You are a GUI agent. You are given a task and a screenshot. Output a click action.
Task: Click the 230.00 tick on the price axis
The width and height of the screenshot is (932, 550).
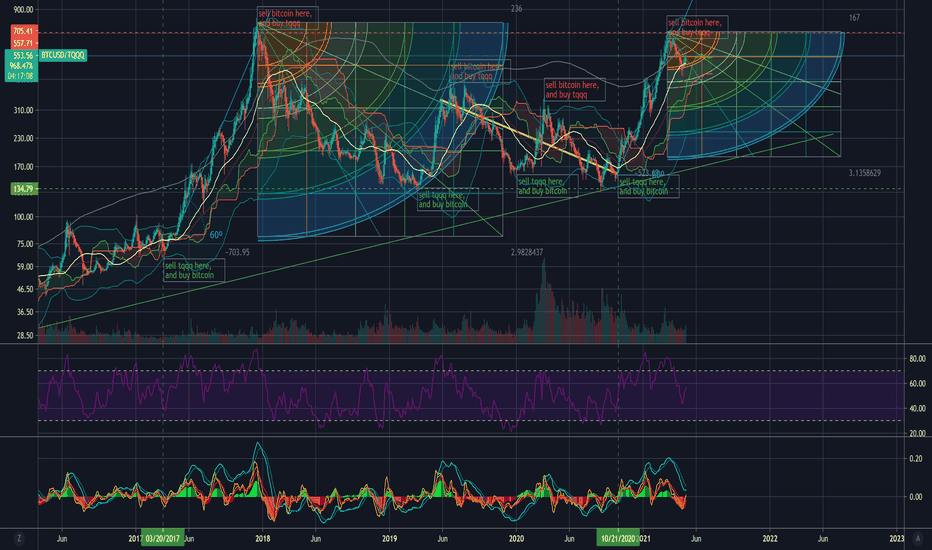pos(24,138)
